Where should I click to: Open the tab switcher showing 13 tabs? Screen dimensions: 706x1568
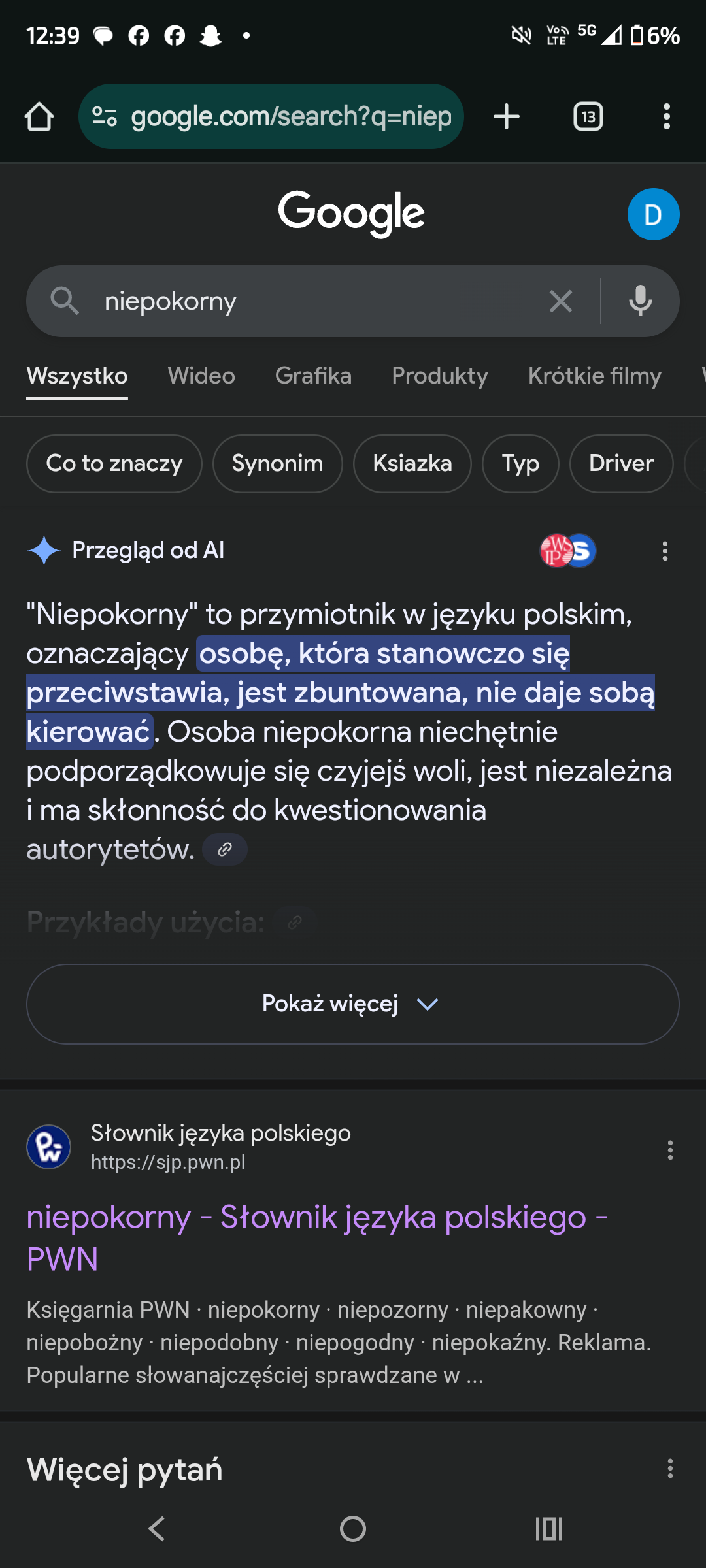click(588, 117)
